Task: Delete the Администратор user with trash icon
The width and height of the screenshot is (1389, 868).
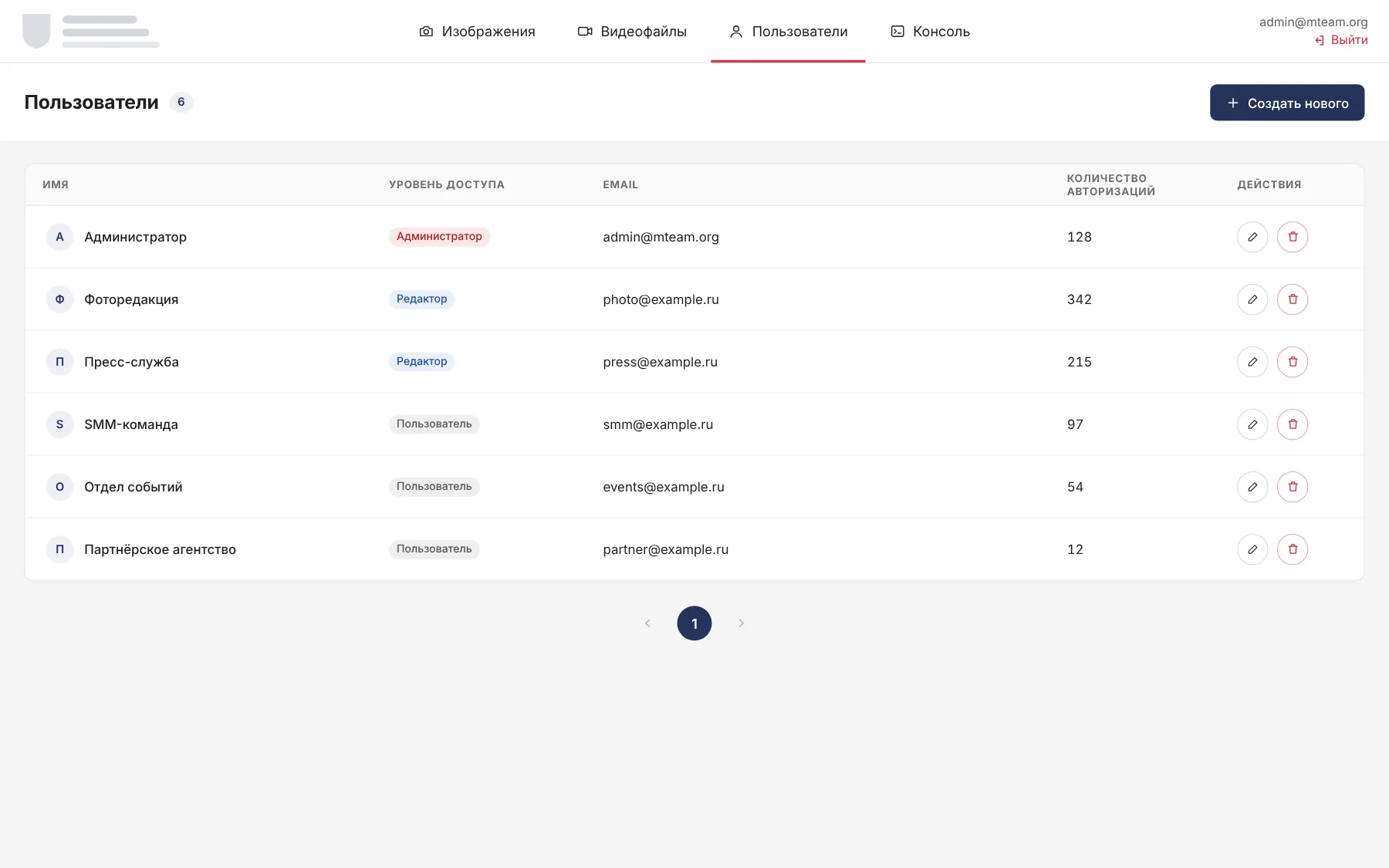Action: point(1293,237)
